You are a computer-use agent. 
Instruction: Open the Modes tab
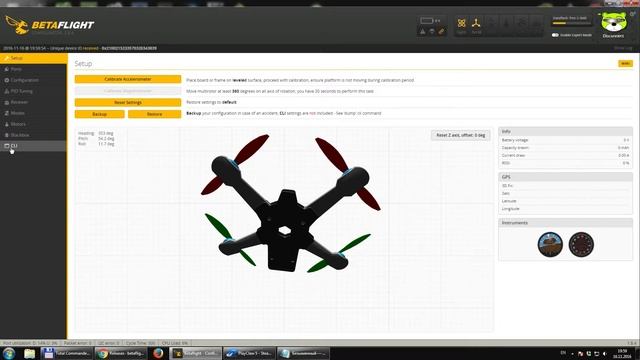pyautogui.click(x=33, y=113)
